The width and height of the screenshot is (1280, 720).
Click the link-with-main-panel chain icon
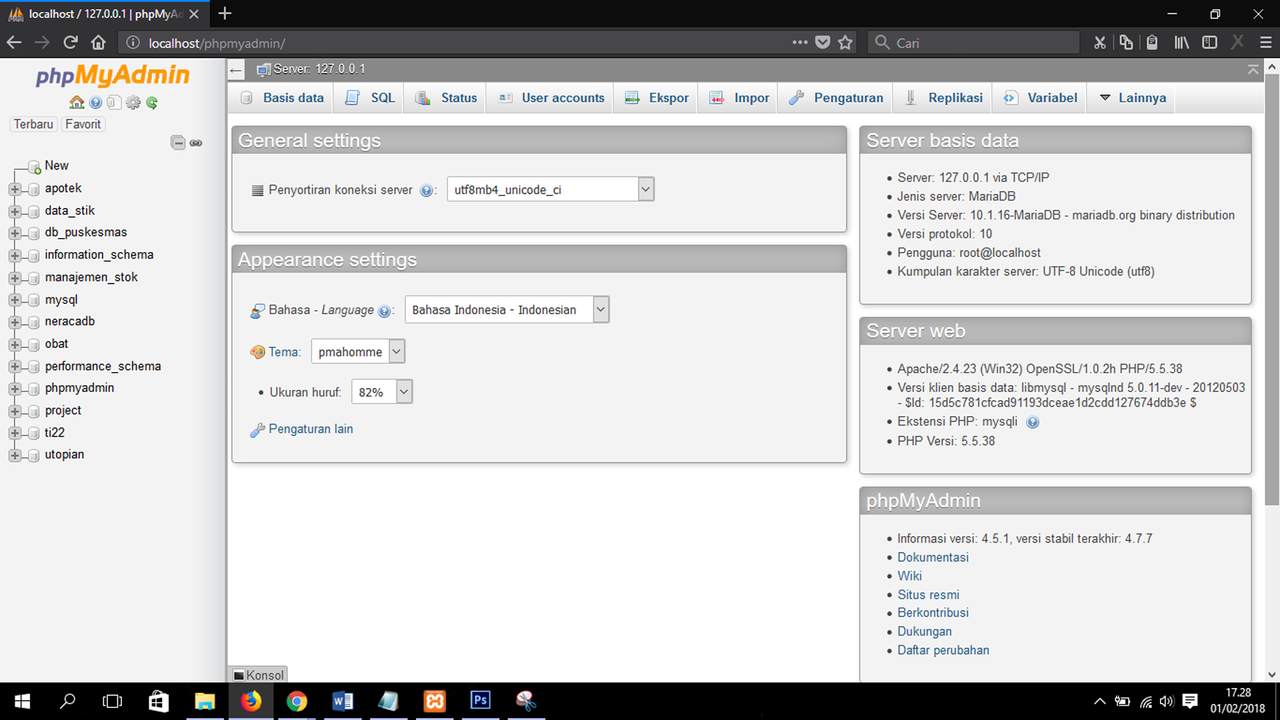pyautogui.click(x=196, y=143)
